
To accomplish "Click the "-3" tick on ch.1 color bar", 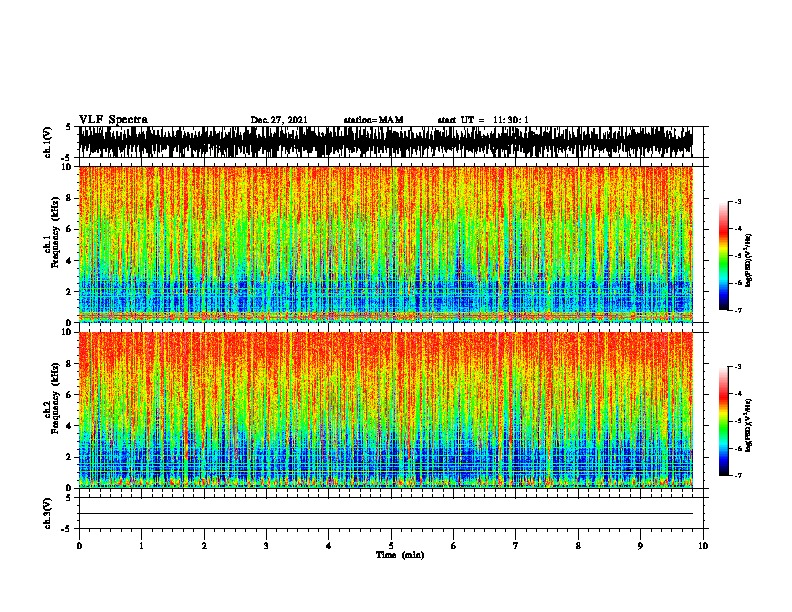I will tap(738, 202).
